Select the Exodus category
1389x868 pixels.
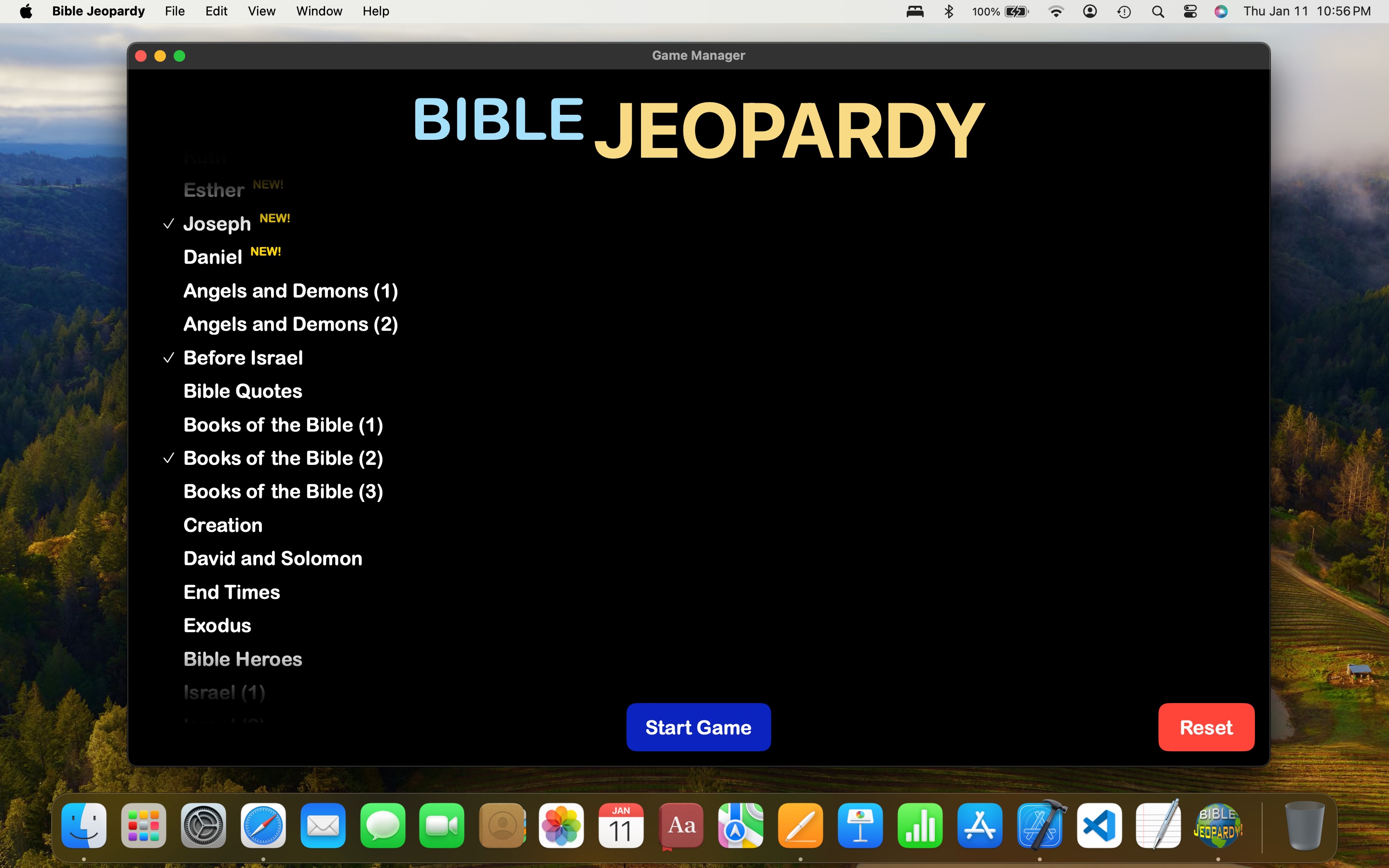(218, 625)
